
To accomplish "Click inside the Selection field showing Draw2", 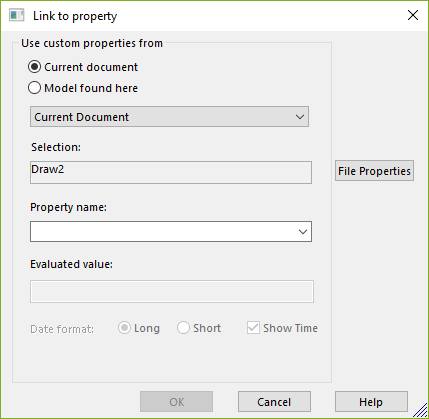I will [171, 172].
